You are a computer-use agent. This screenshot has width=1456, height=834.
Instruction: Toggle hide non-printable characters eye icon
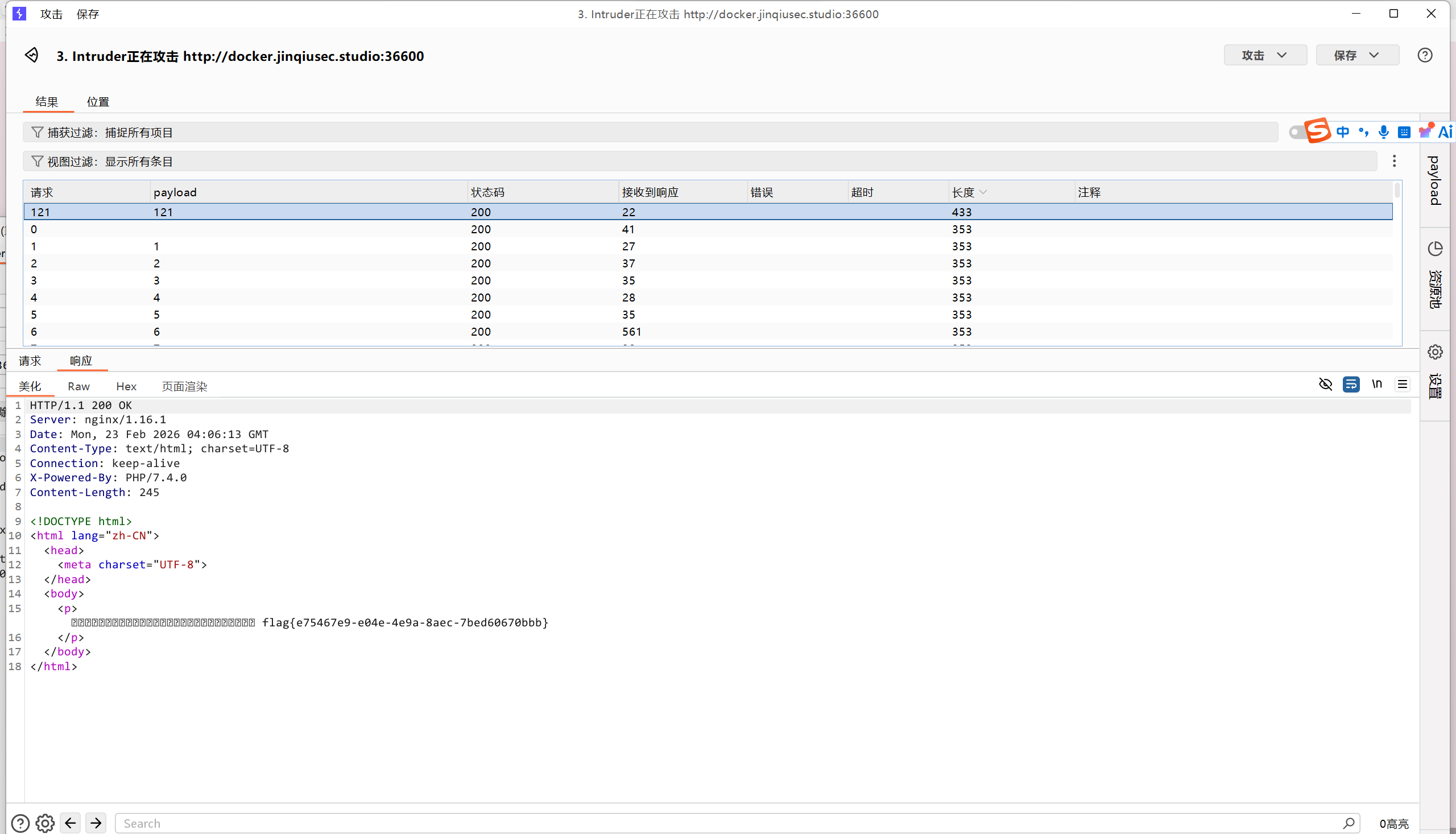click(x=1325, y=384)
